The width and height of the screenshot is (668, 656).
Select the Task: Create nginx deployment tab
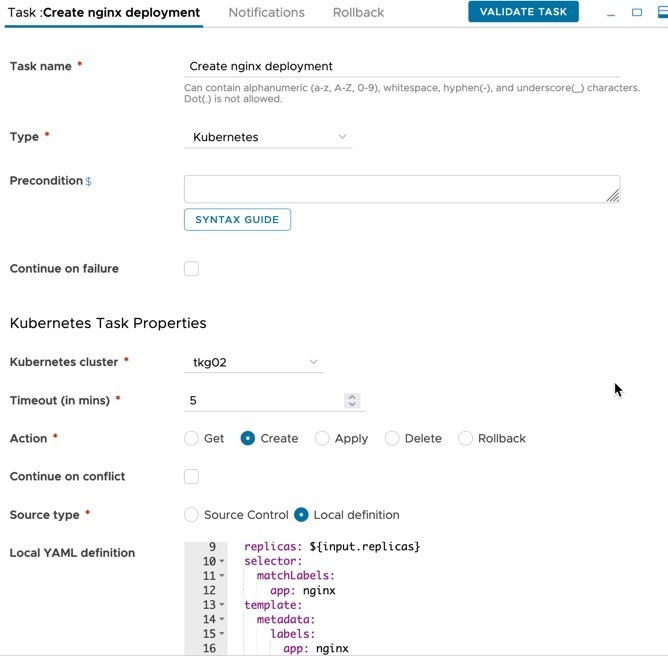104,13
